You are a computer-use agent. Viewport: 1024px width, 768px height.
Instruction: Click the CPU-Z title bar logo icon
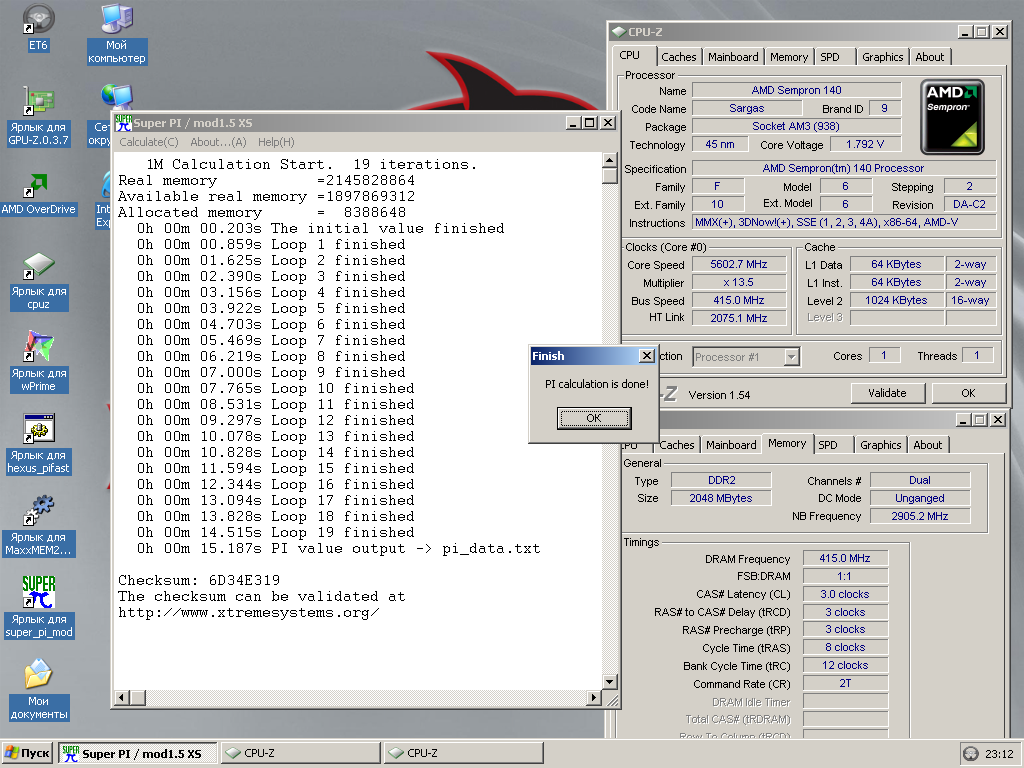click(618, 32)
